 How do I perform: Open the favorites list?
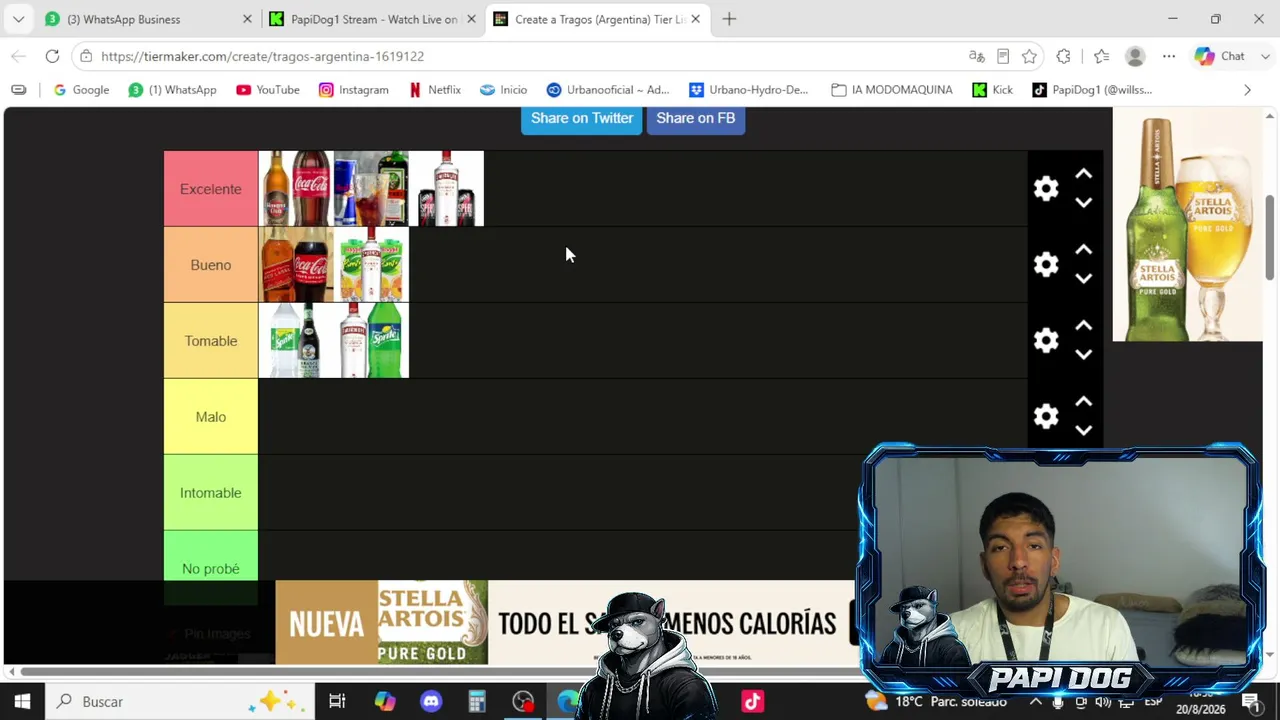click(x=1101, y=56)
